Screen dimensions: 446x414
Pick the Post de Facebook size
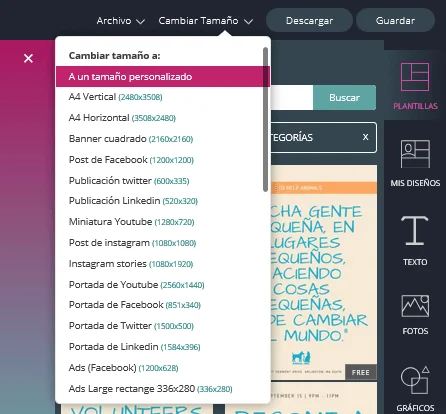pos(131,160)
